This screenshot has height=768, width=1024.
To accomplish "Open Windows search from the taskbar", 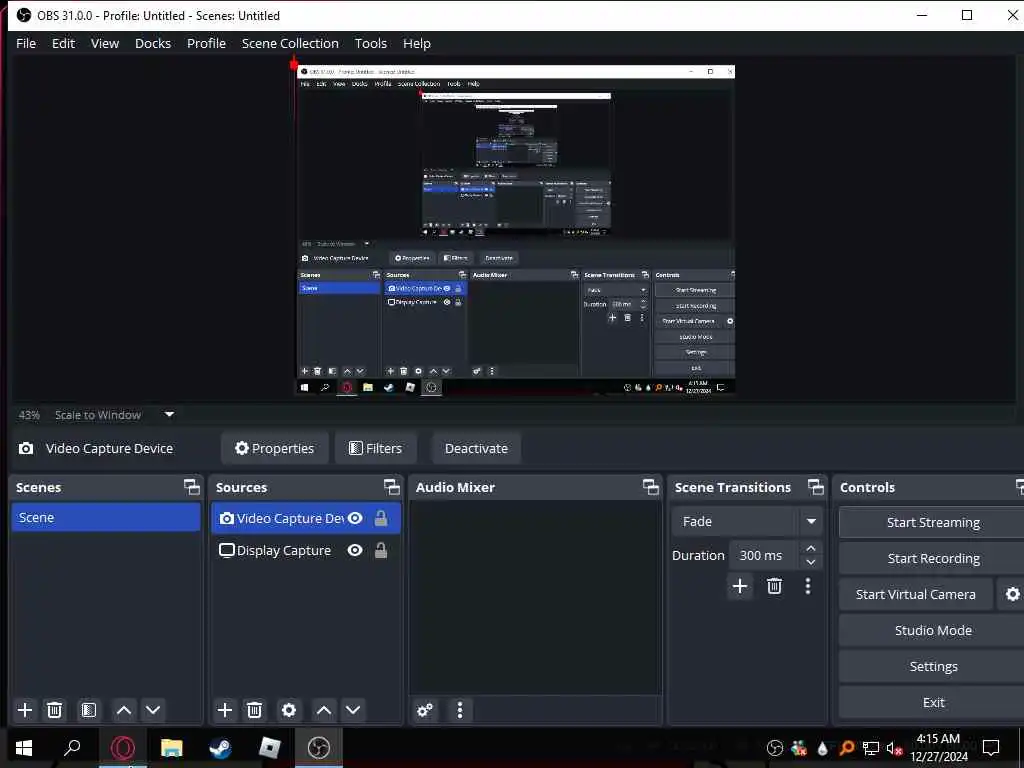I will tap(72, 748).
